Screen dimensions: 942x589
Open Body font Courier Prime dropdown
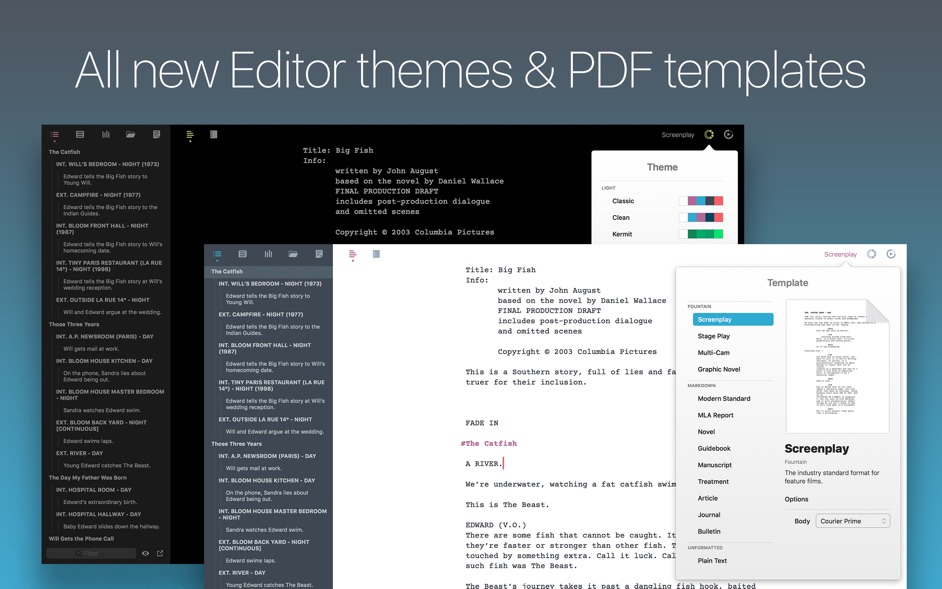tap(852, 521)
